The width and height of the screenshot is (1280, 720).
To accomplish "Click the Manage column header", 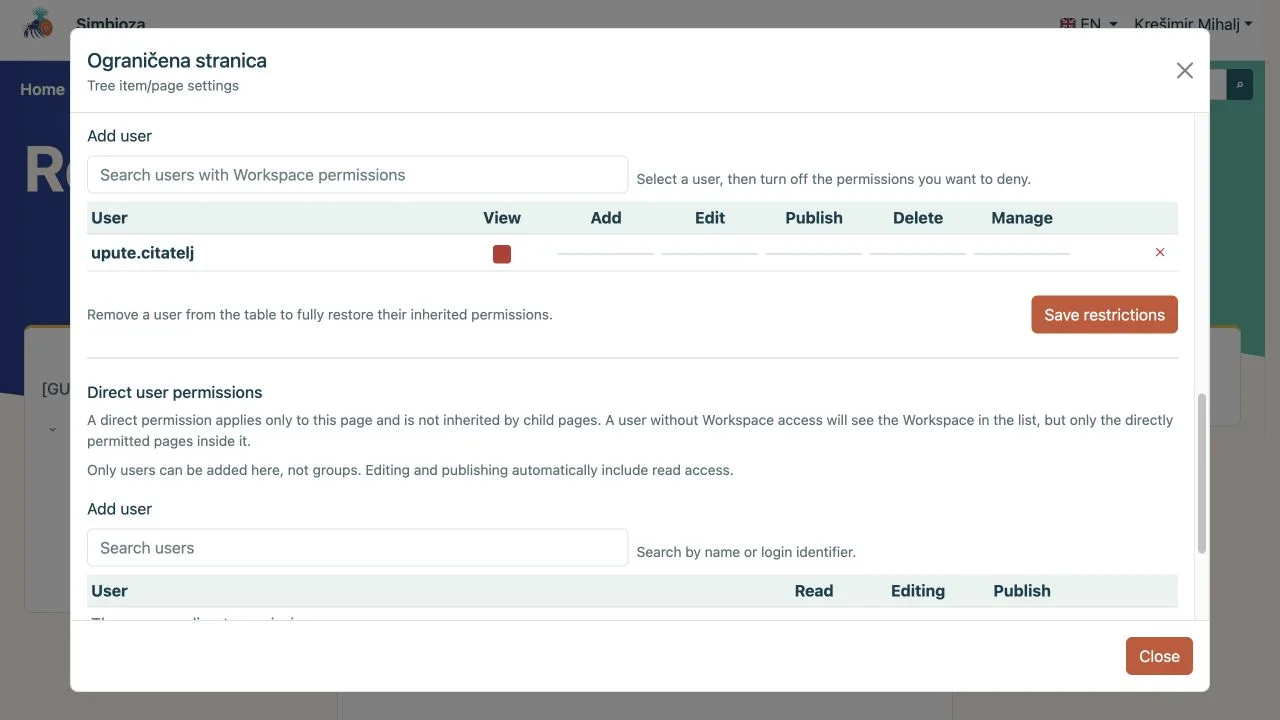I will point(1022,218).
